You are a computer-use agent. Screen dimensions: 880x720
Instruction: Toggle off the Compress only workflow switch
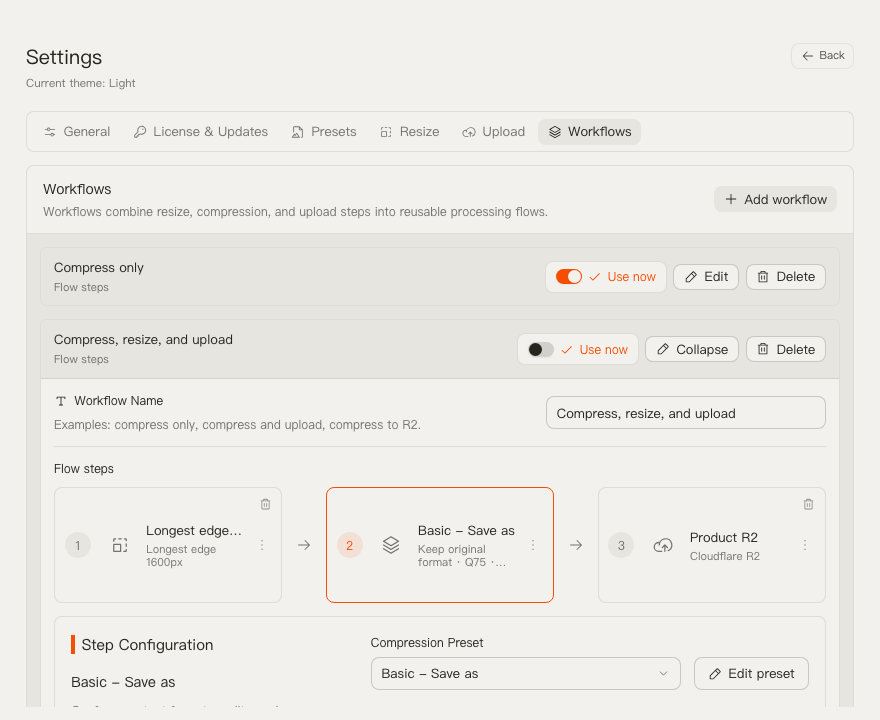(x=569, y=277)
